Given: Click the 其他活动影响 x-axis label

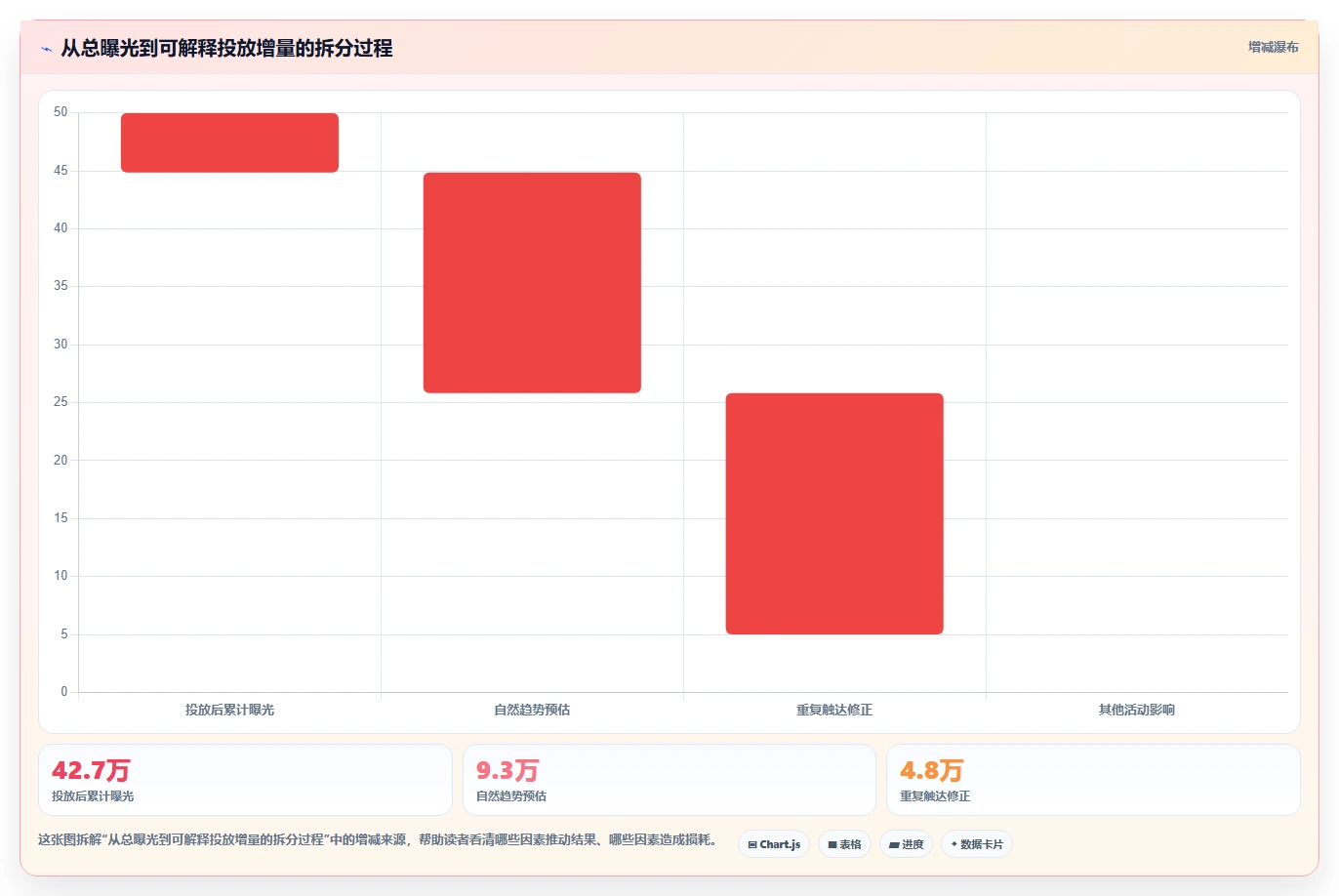Looking at the screenshot, I should coord(1137,710).
